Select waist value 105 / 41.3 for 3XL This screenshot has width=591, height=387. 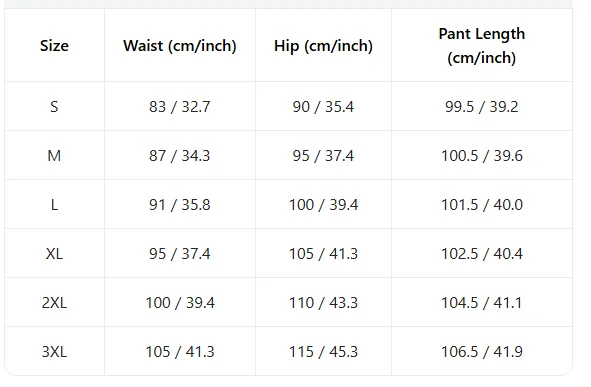[180, 352]
